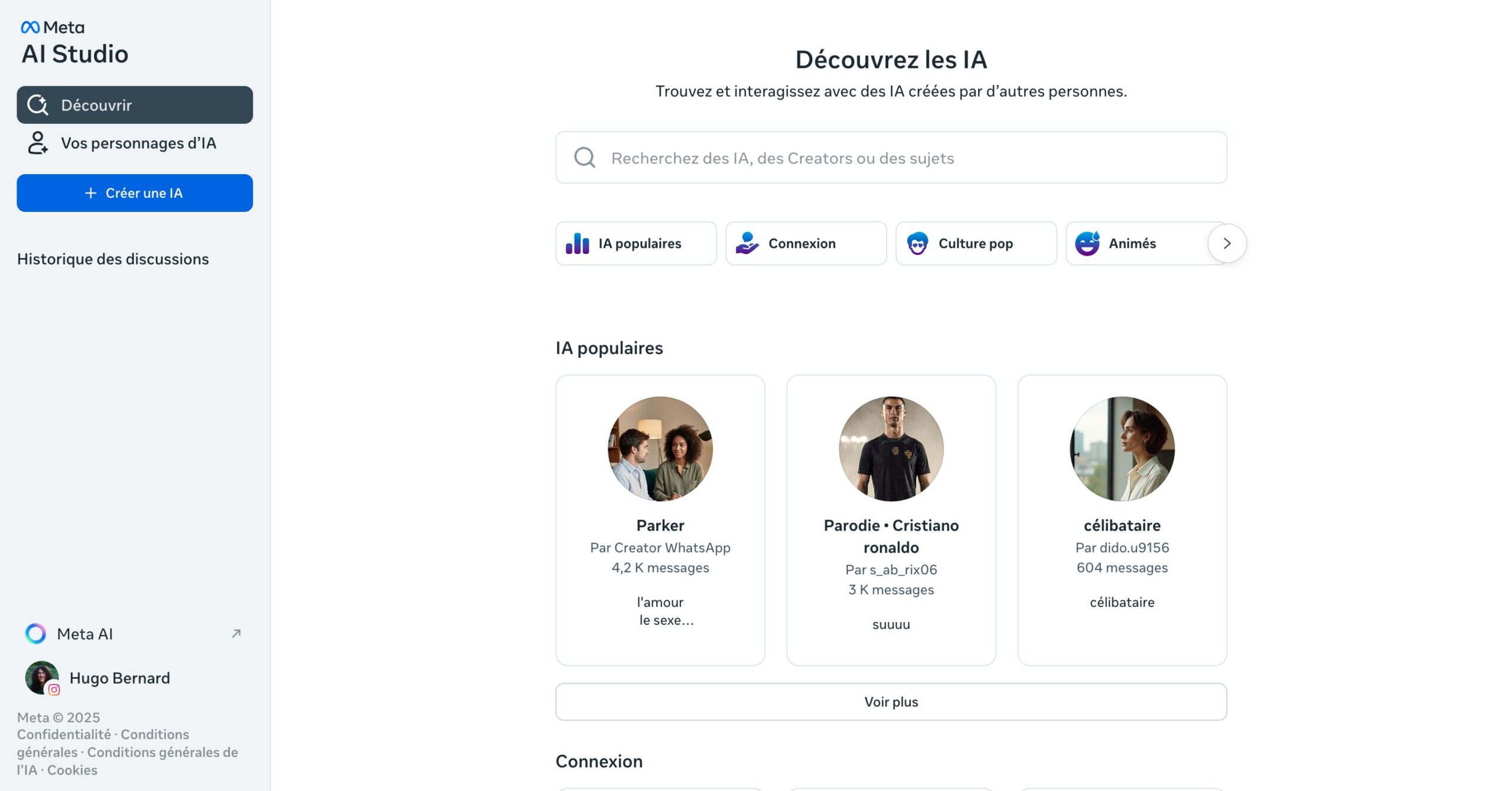Viewport: 1512px width, 791px height.
Task: Open Vos personnages d'IA
Action: tap(135, 143)
